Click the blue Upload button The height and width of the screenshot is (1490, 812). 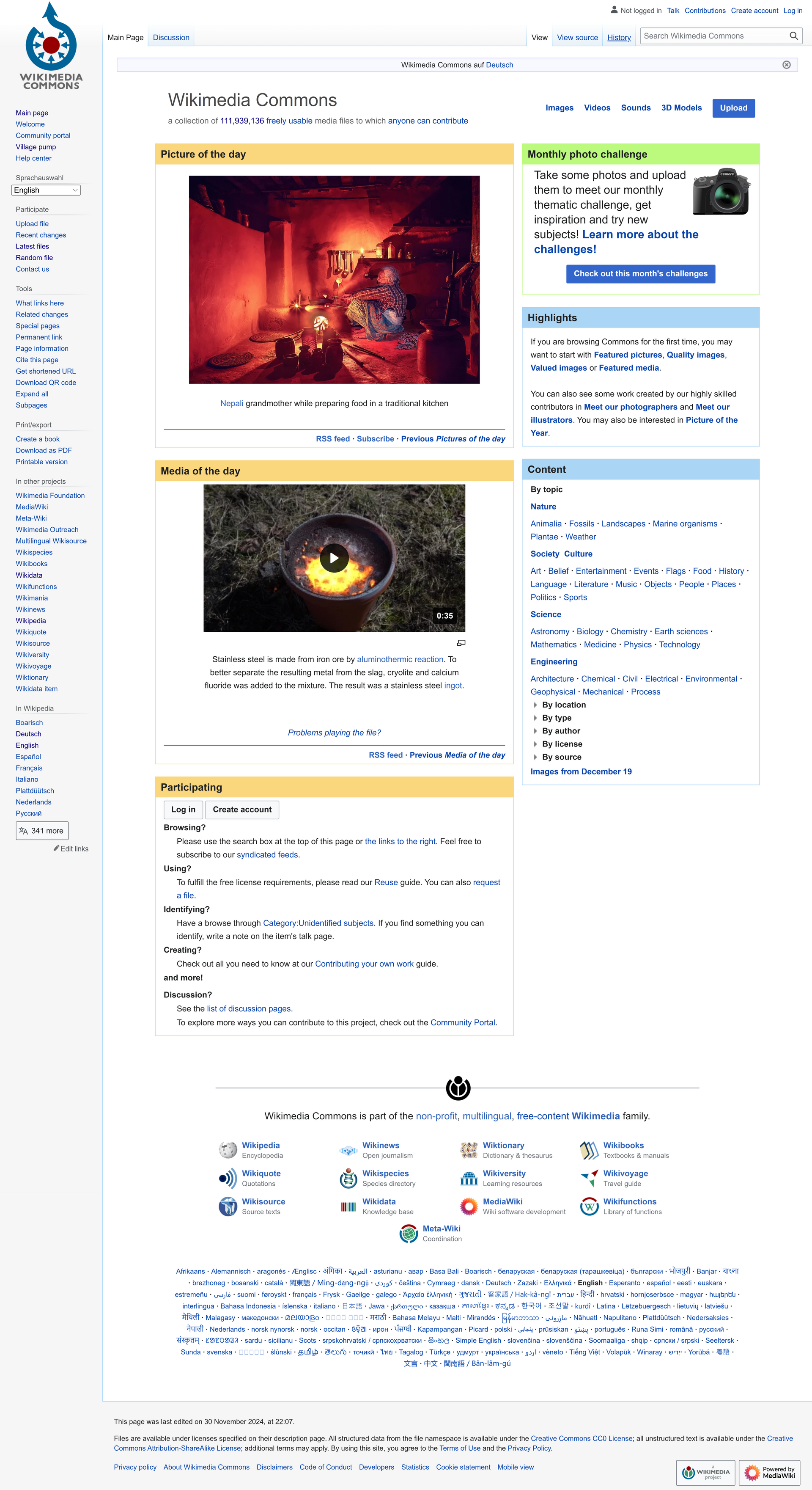733,108
